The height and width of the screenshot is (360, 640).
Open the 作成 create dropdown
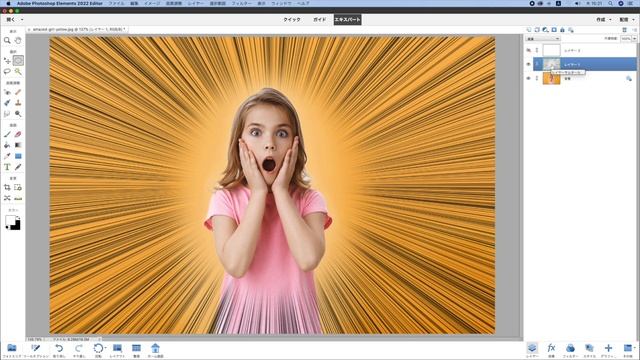tap(604, 20)
